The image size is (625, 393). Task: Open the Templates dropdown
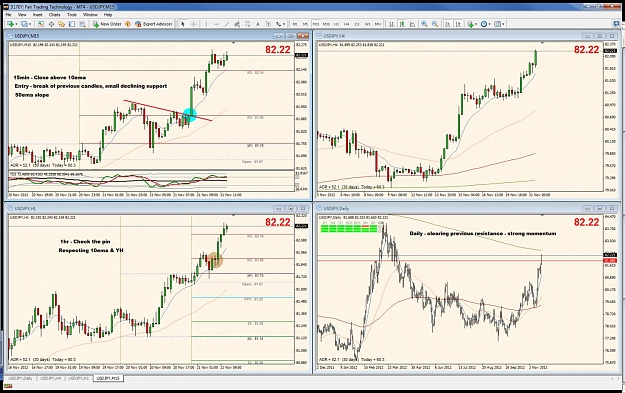[x=499, y=24]
